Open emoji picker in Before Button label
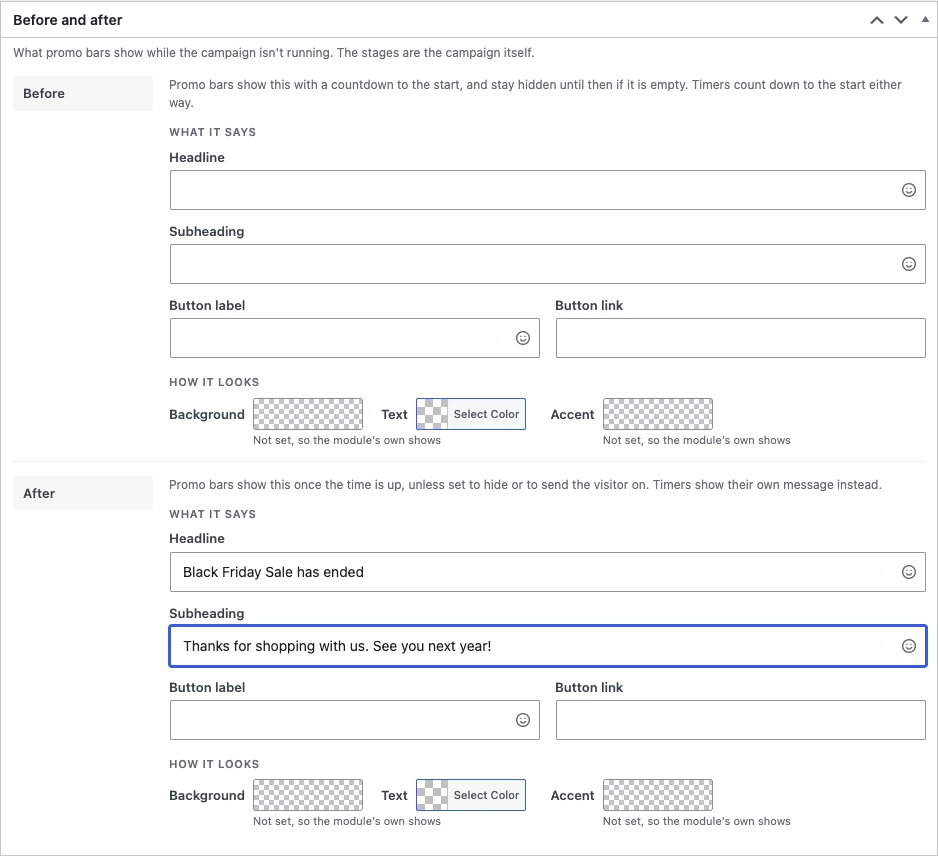 522,338
